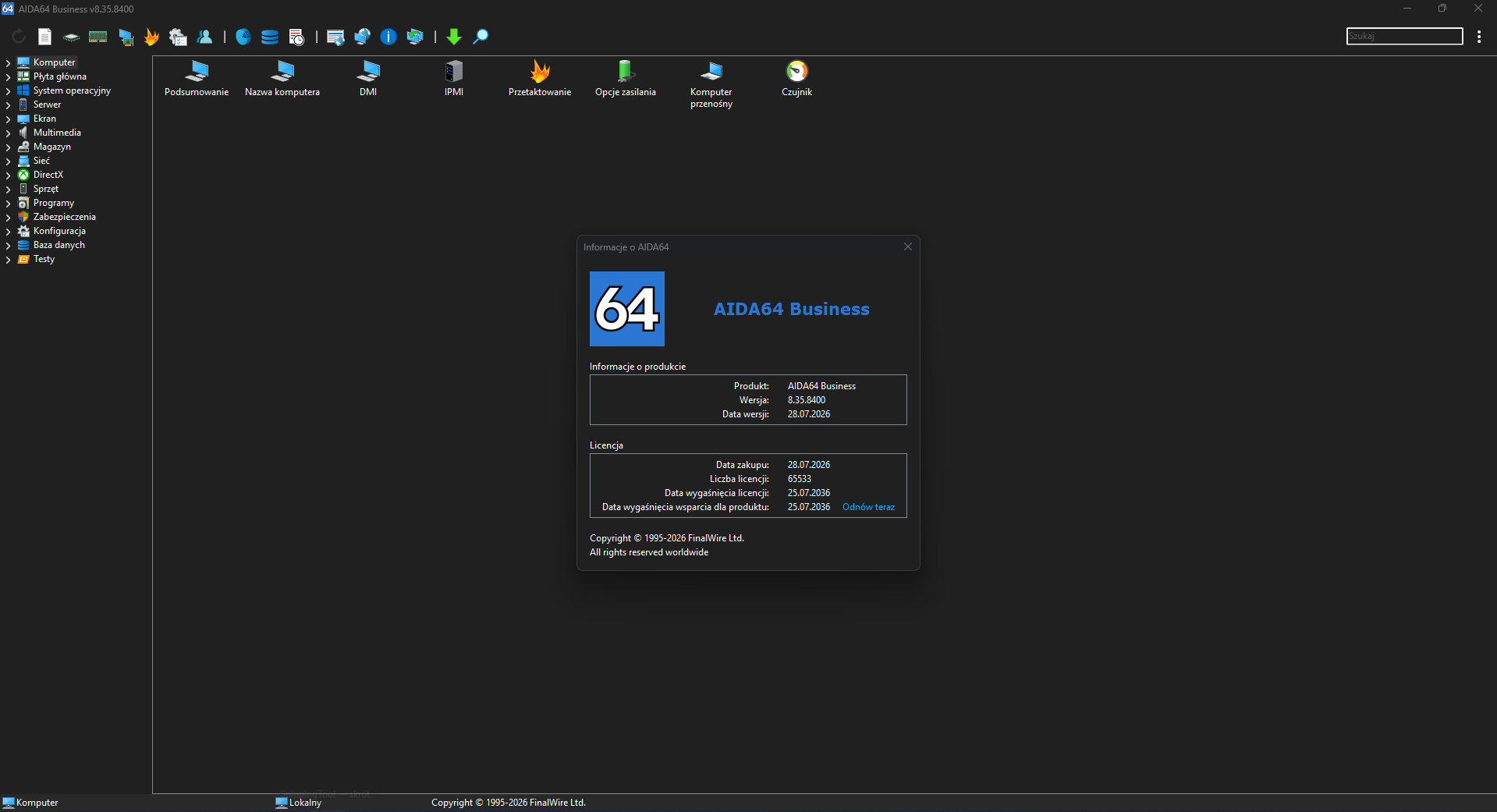This screenshot has height=812, width=1497.
Task: Open the blue database stack toolbar icon
Action: 269,37
